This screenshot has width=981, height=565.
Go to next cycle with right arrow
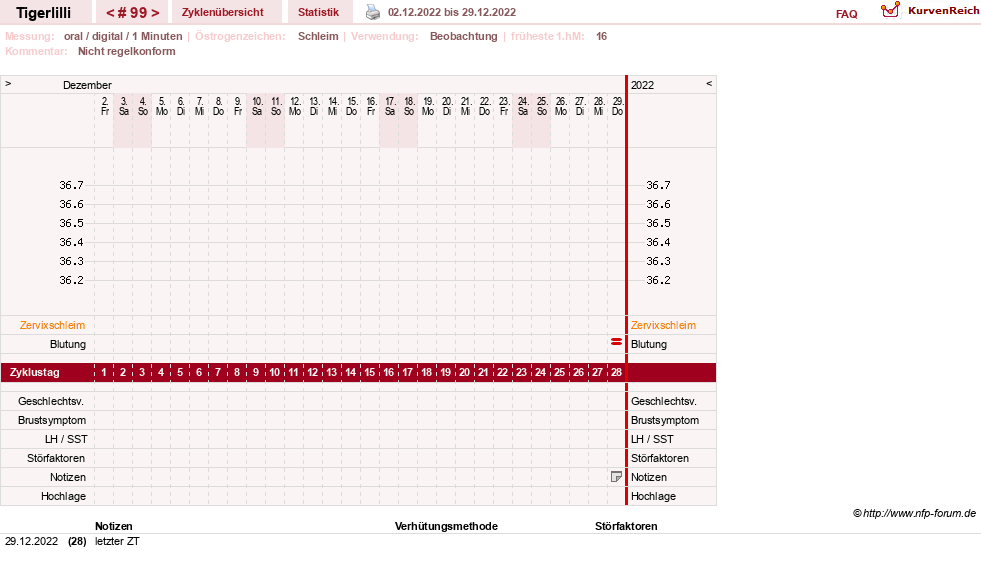pos(155,13)
